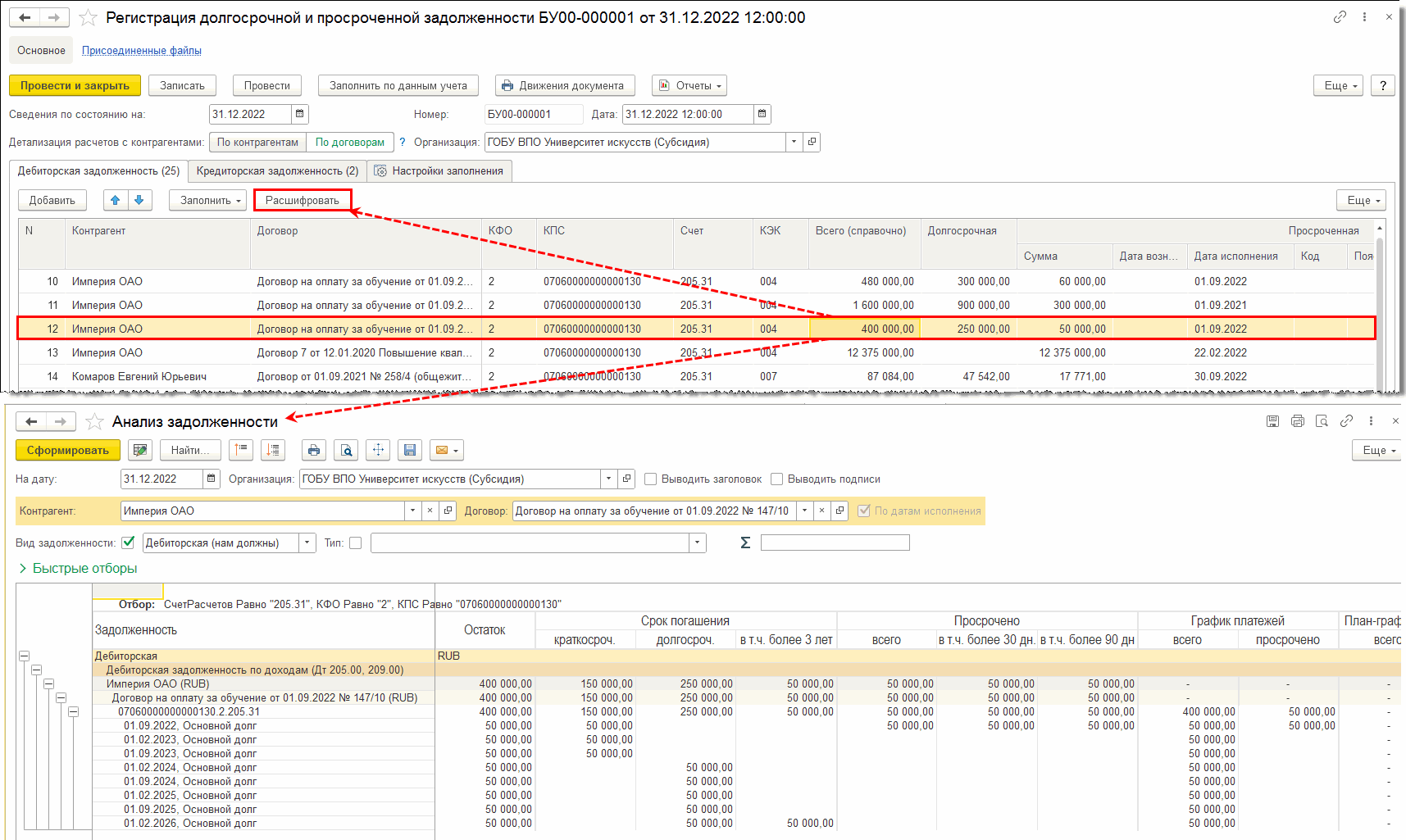The height and width of the screenshot is (840, 1406).
Task: Collapse all report groups icon
Action: tap(241, 450)
